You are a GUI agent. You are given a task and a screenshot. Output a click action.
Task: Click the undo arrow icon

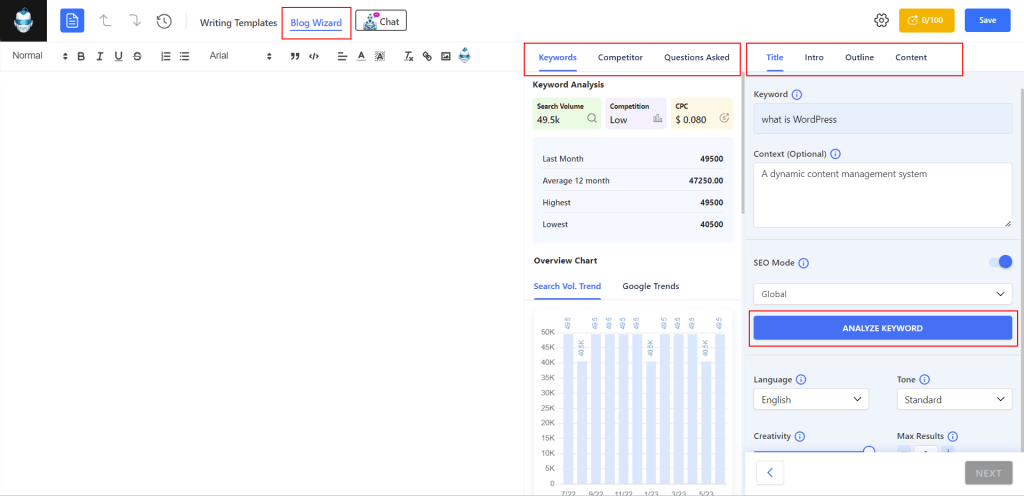pos(106,21)
